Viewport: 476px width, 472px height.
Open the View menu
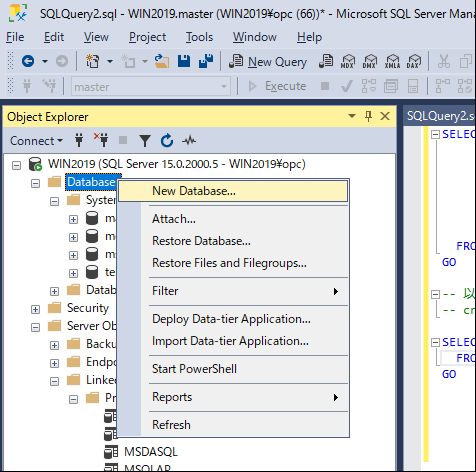96,37
